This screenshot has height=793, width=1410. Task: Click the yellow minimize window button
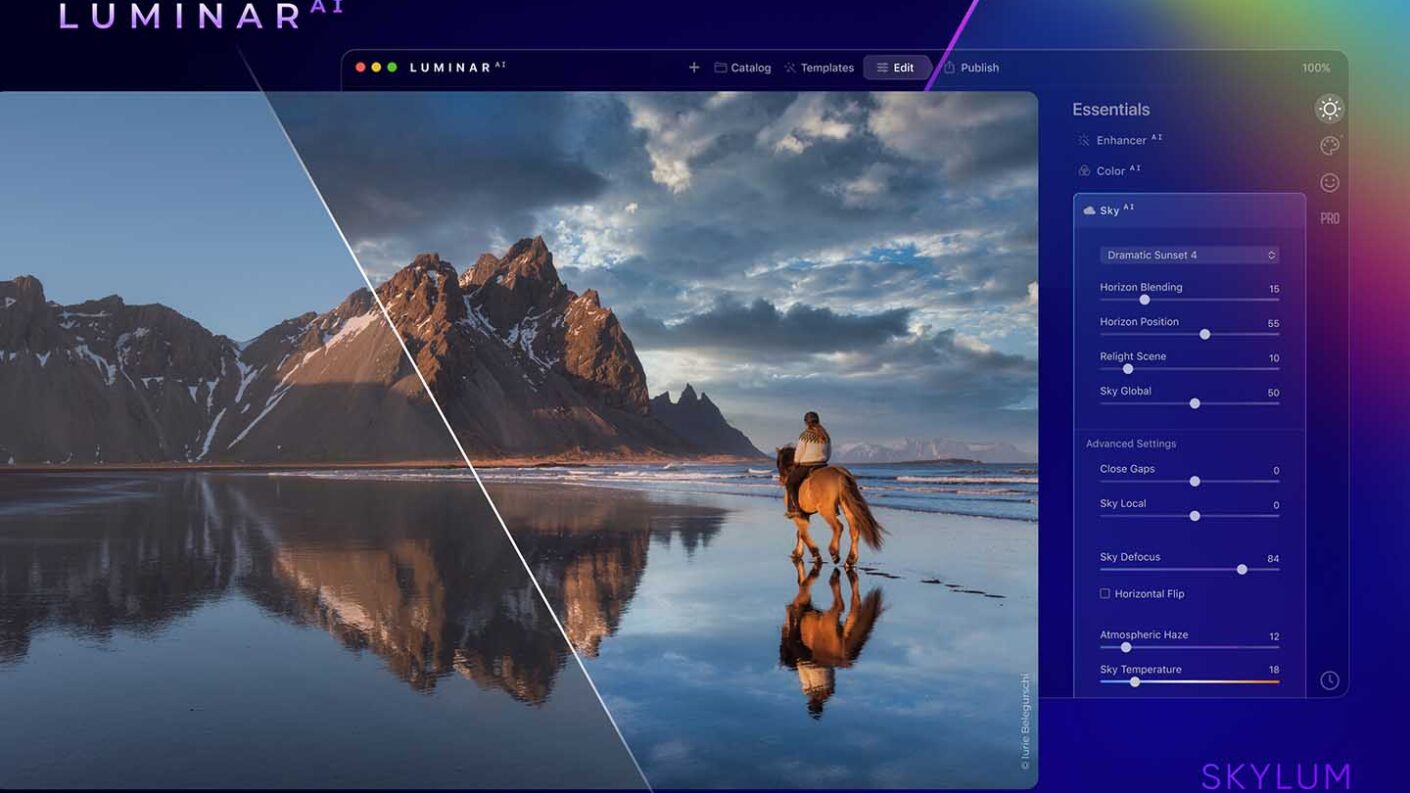pos(376,67)
